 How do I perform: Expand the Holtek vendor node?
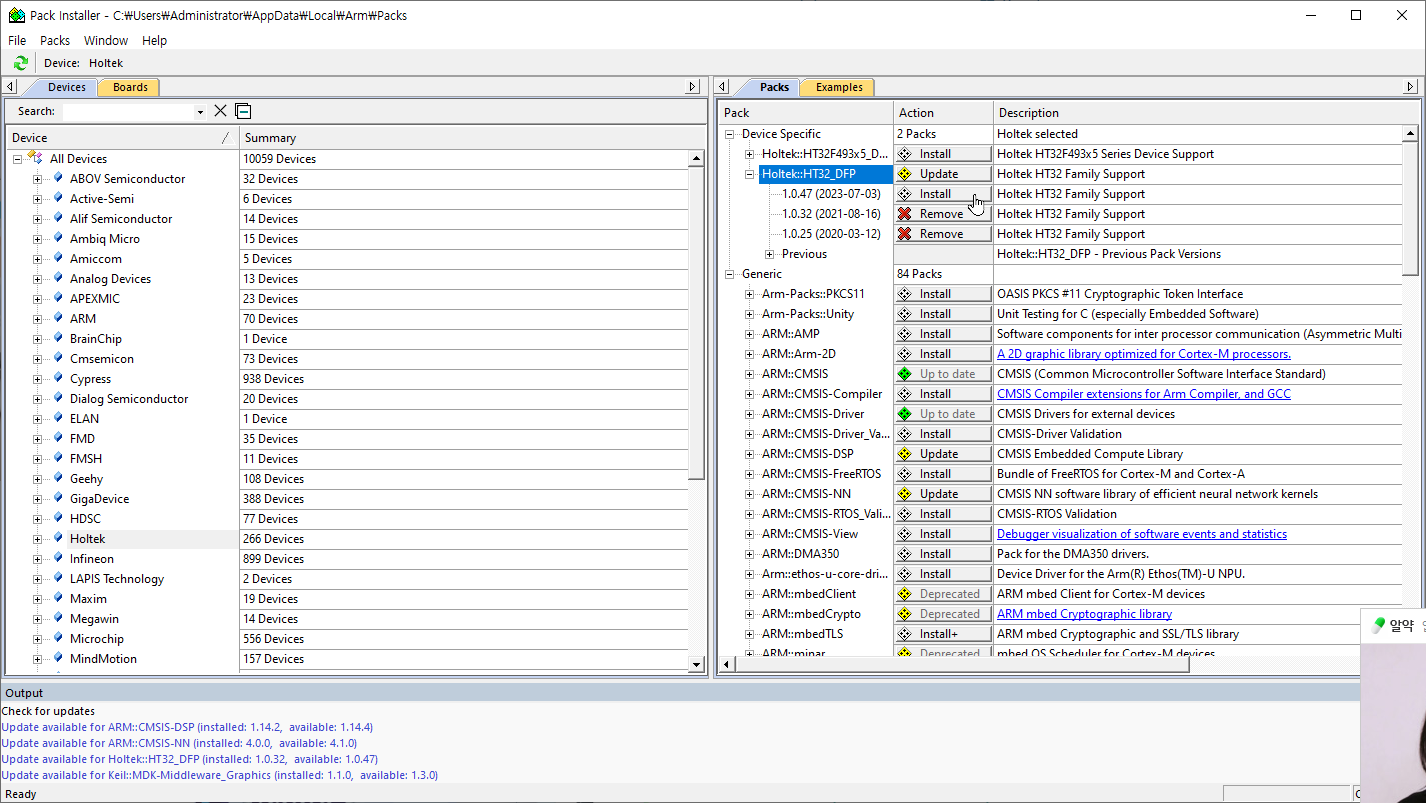37,539
